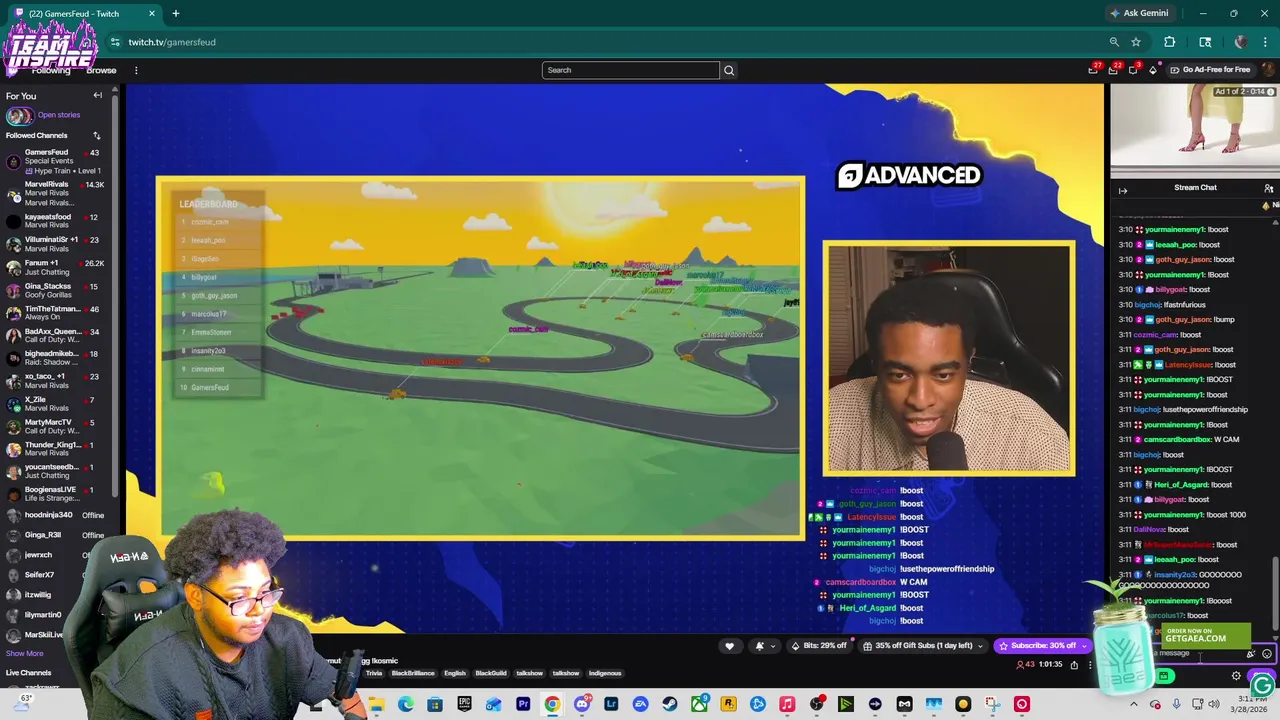Bookmark this page with star icon
The width and height of the screenshot is (1280, 720).
pyautogui.click(x=1136, y=42)
